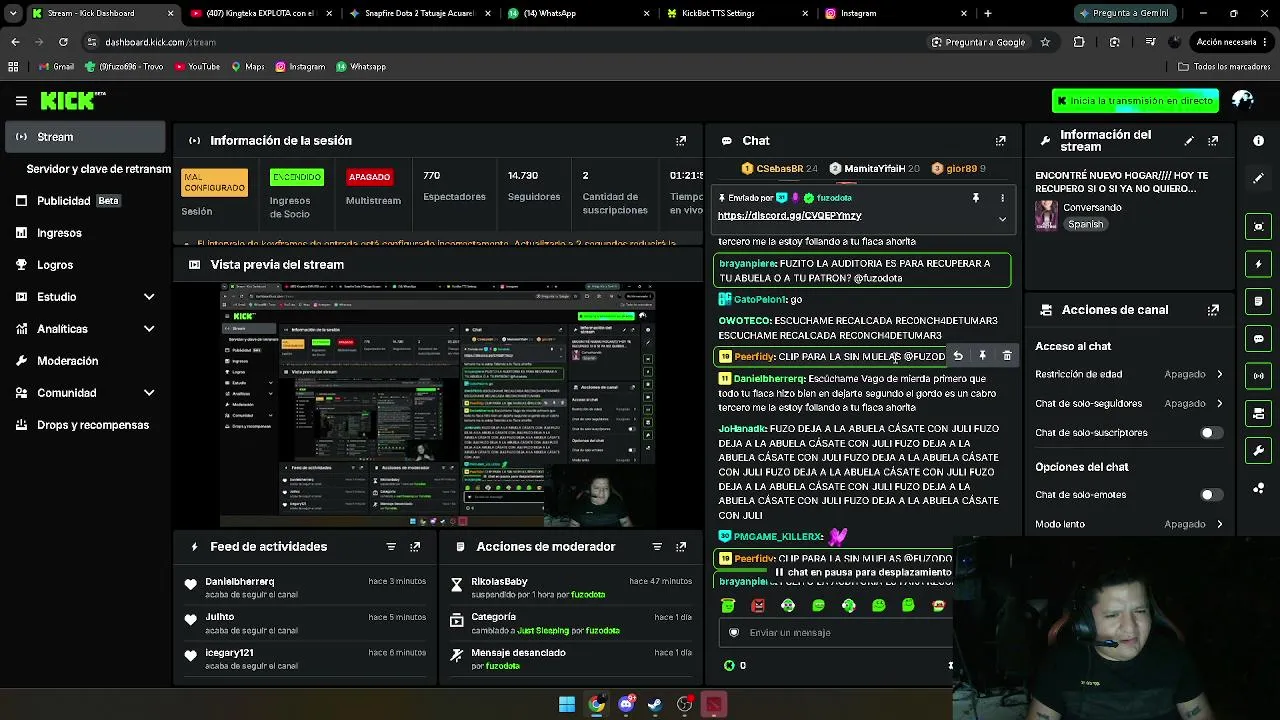Viewport: 1280px width, 720px height.
Task: Expand the Comunidad sidebar section
Action: [x=149, y=393]
